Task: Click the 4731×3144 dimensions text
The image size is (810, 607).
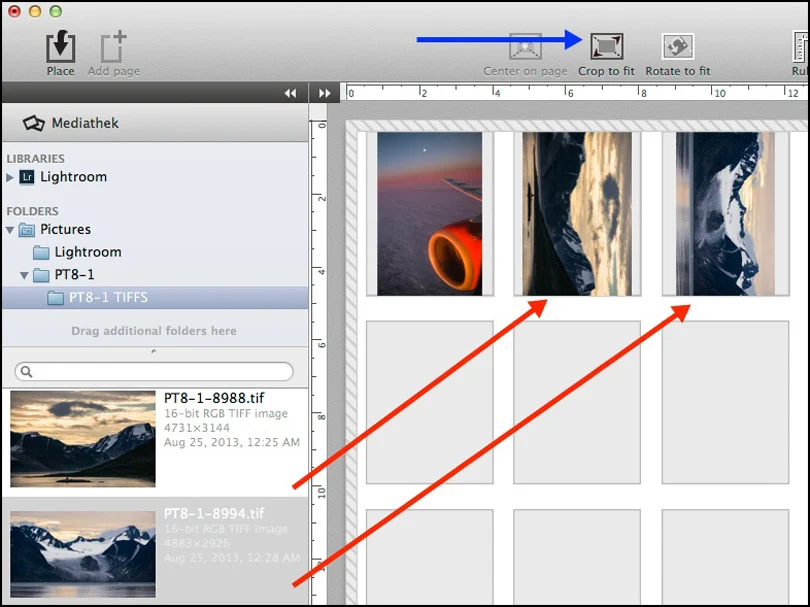Action: tap(197, 428)
